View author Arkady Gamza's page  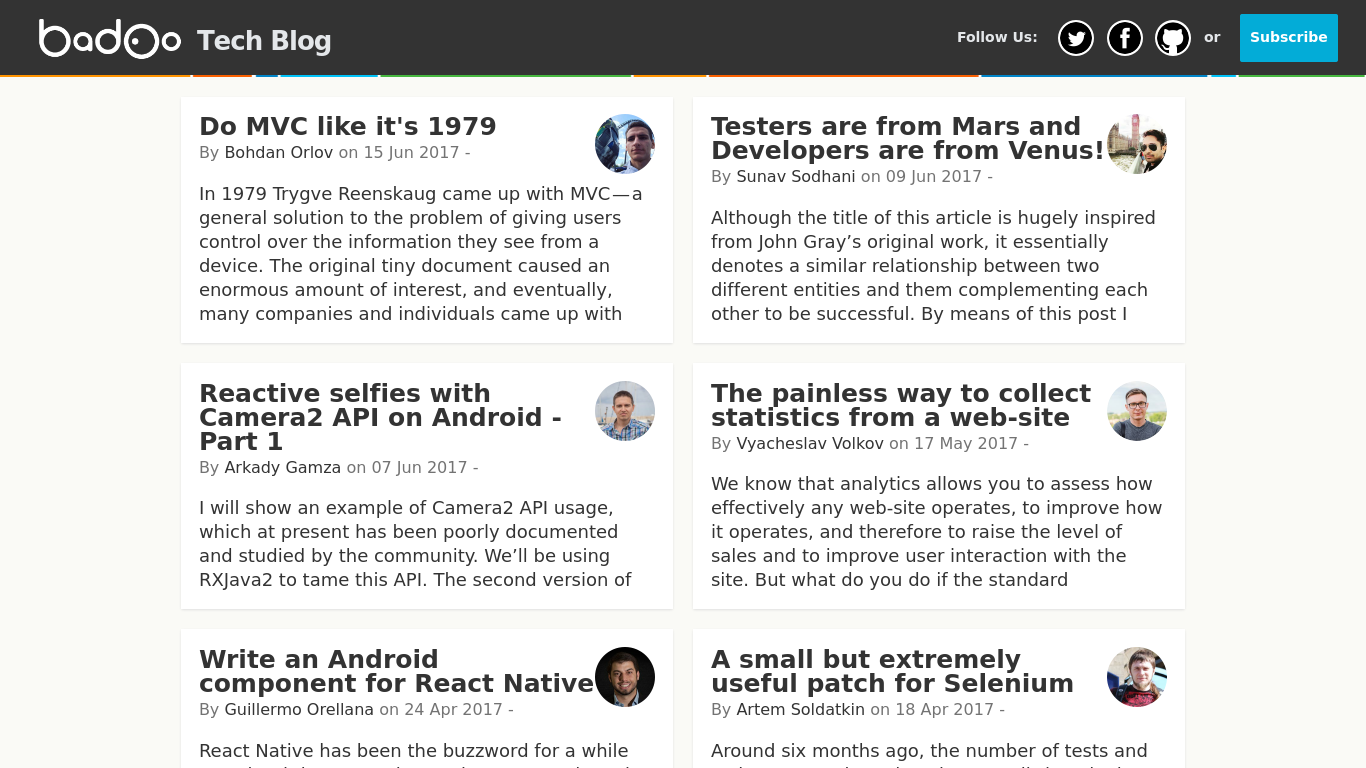[x=283, y=468]
